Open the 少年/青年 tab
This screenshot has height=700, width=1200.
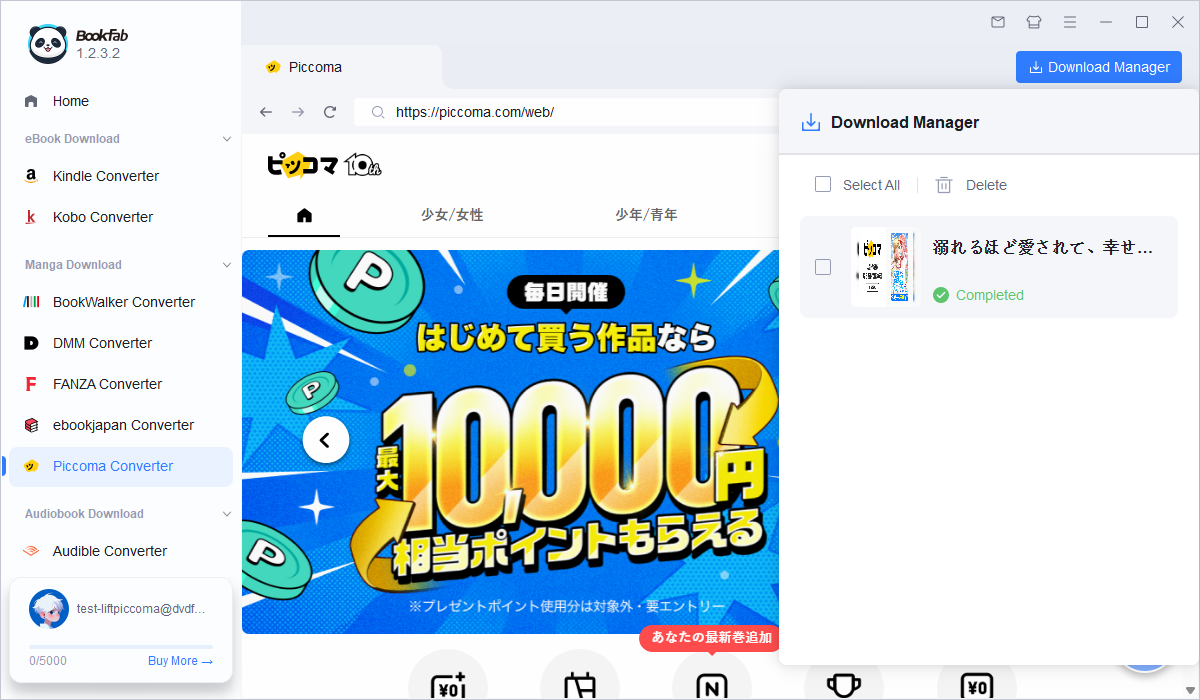(x=646, y=215)
